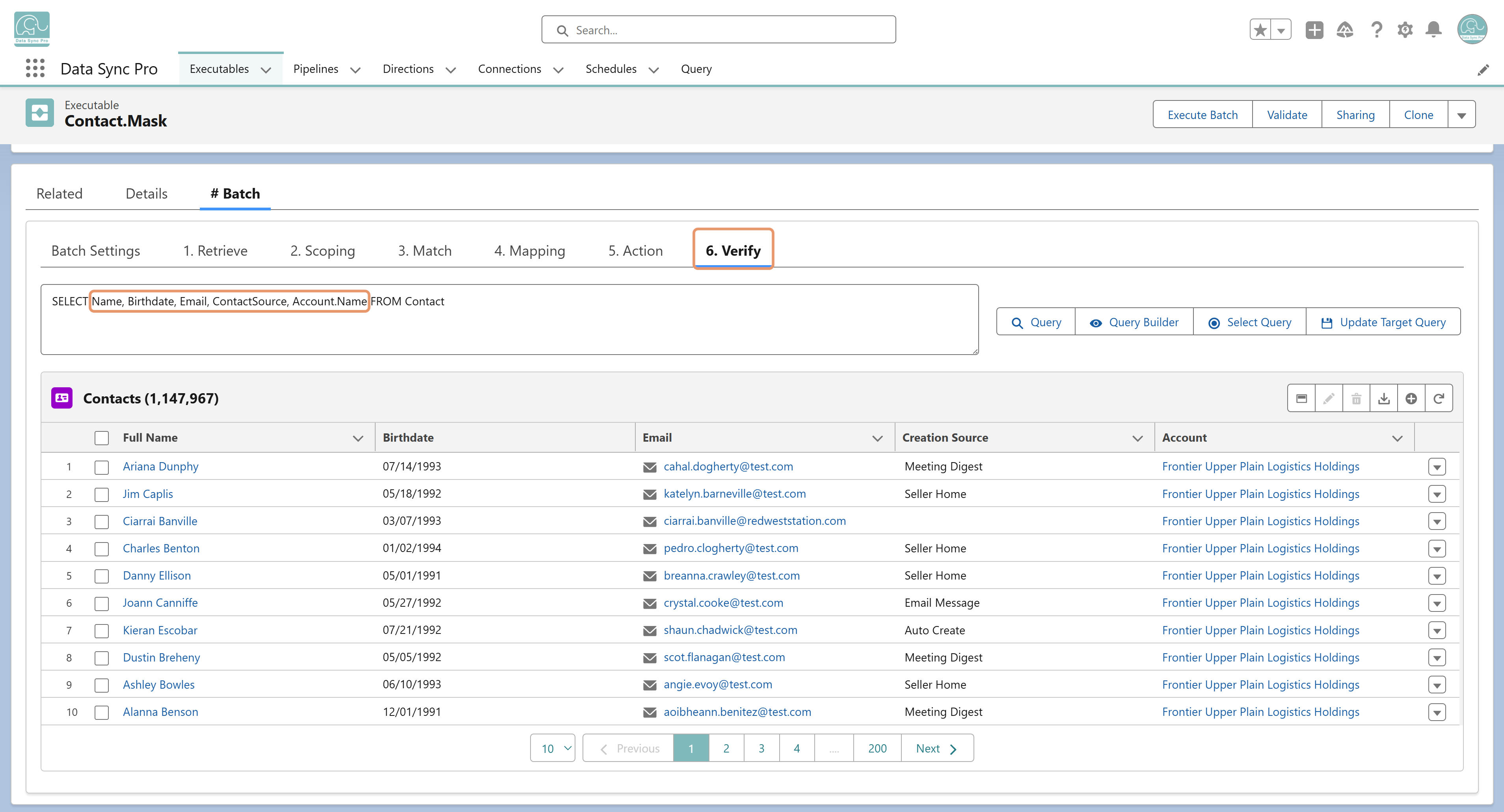Open the rows-per-page 10 dropdown
The image size is (1504, 812).
tap(552, 748)
